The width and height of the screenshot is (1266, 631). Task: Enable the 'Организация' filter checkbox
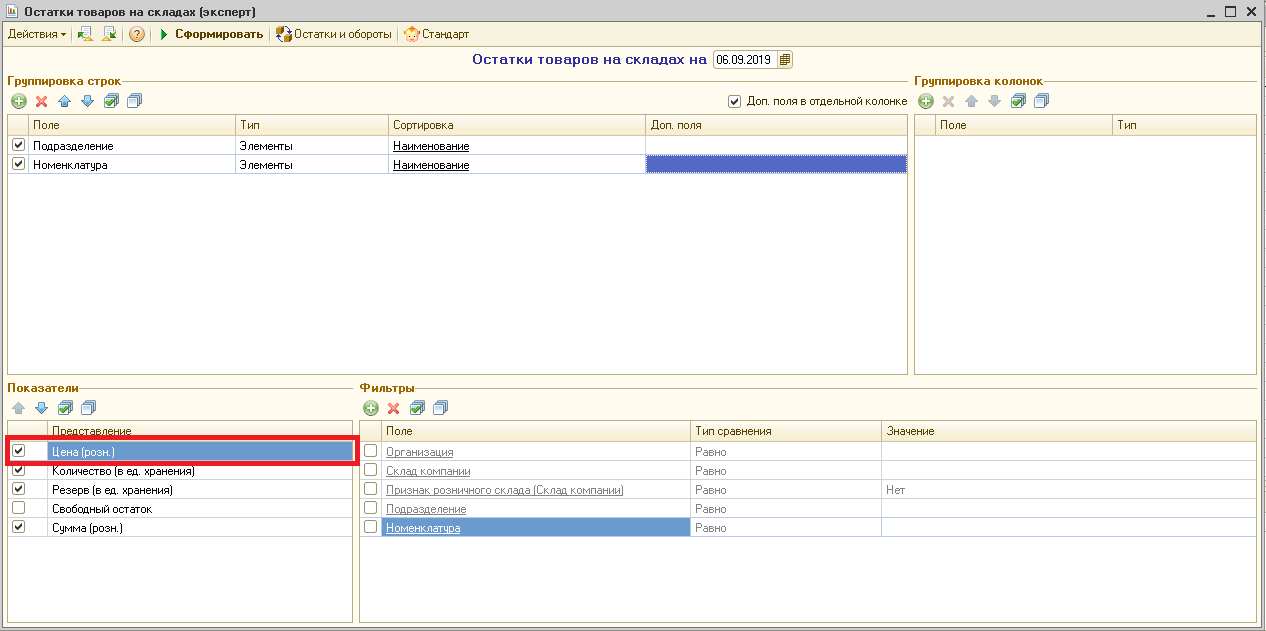point(370,452)
